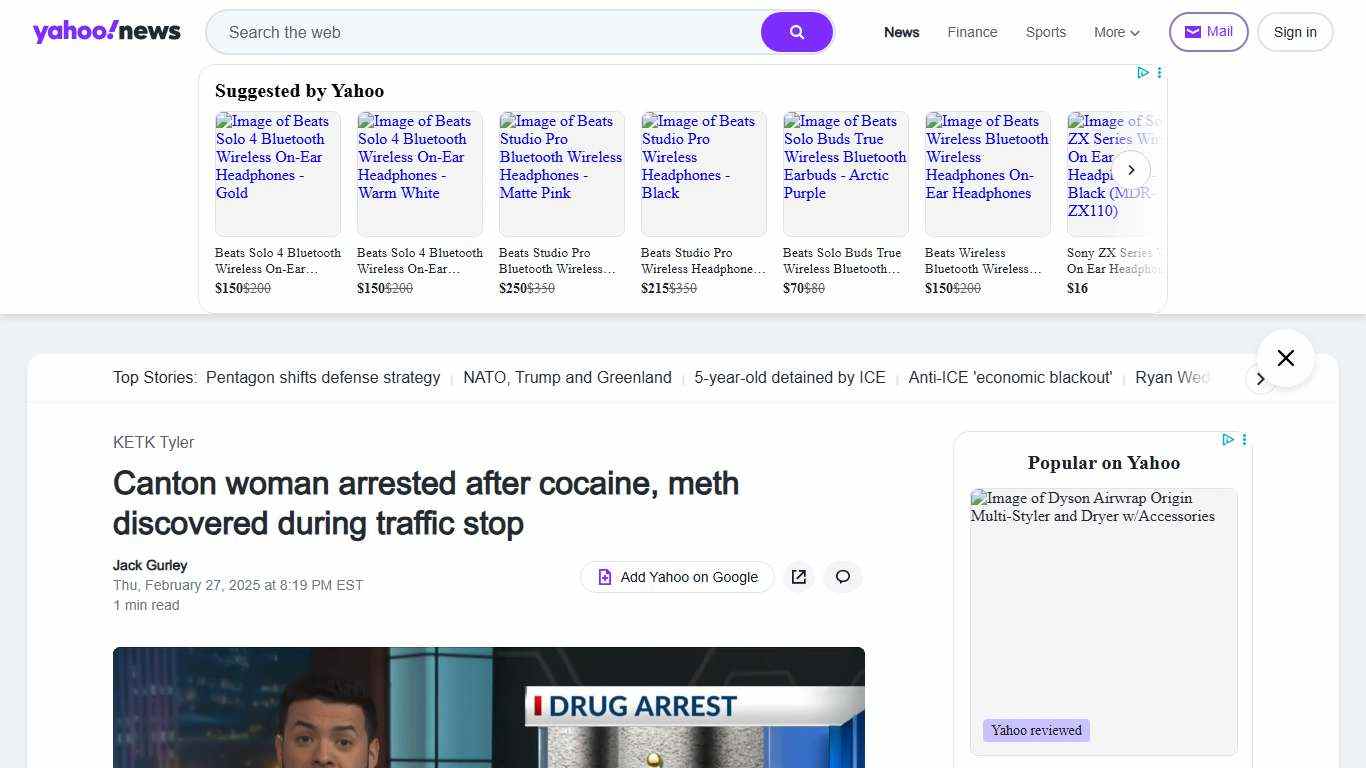Screen dimensions: 1366x768
Task: Dismiss the Top Stories banner with the X
Action: pos(1285,358)
